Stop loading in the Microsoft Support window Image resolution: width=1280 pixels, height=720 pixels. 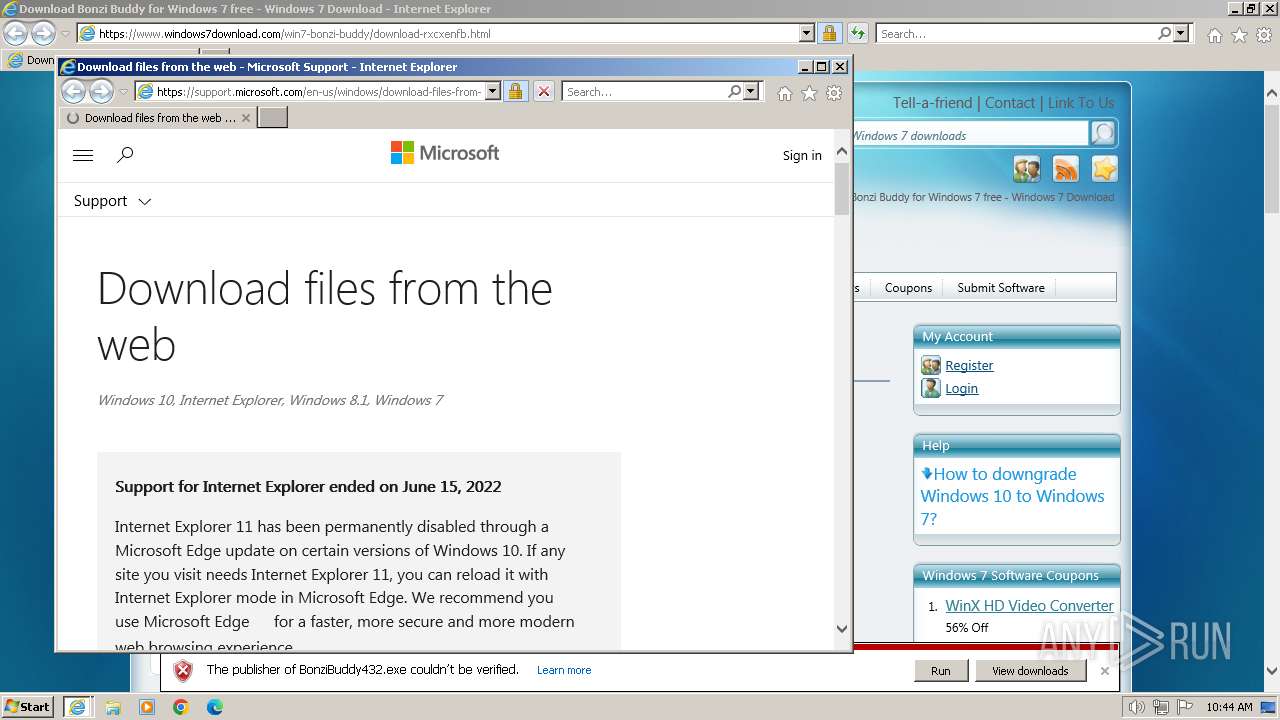point(543,91)
